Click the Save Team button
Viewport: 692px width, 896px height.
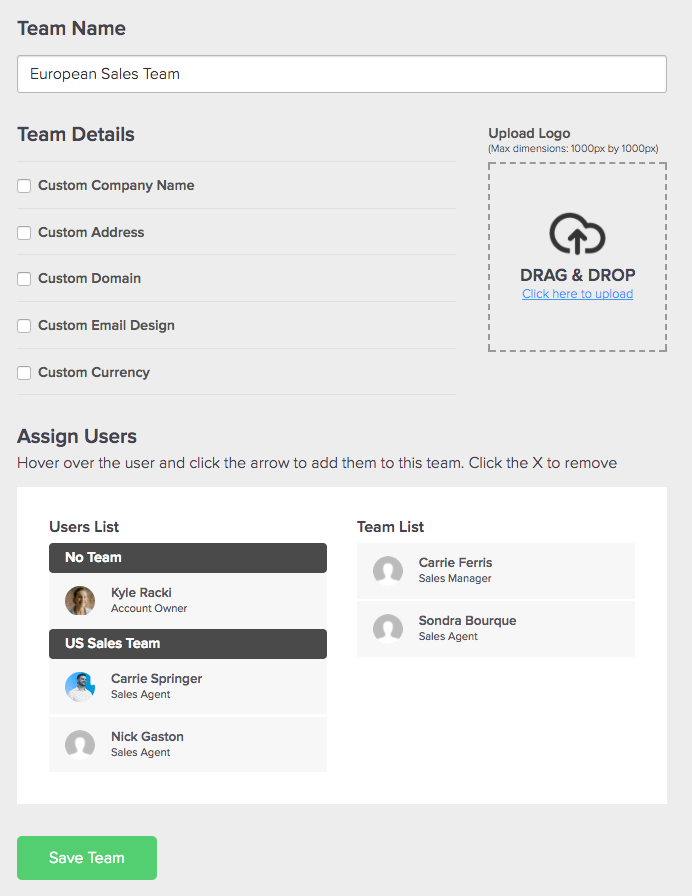87,858
